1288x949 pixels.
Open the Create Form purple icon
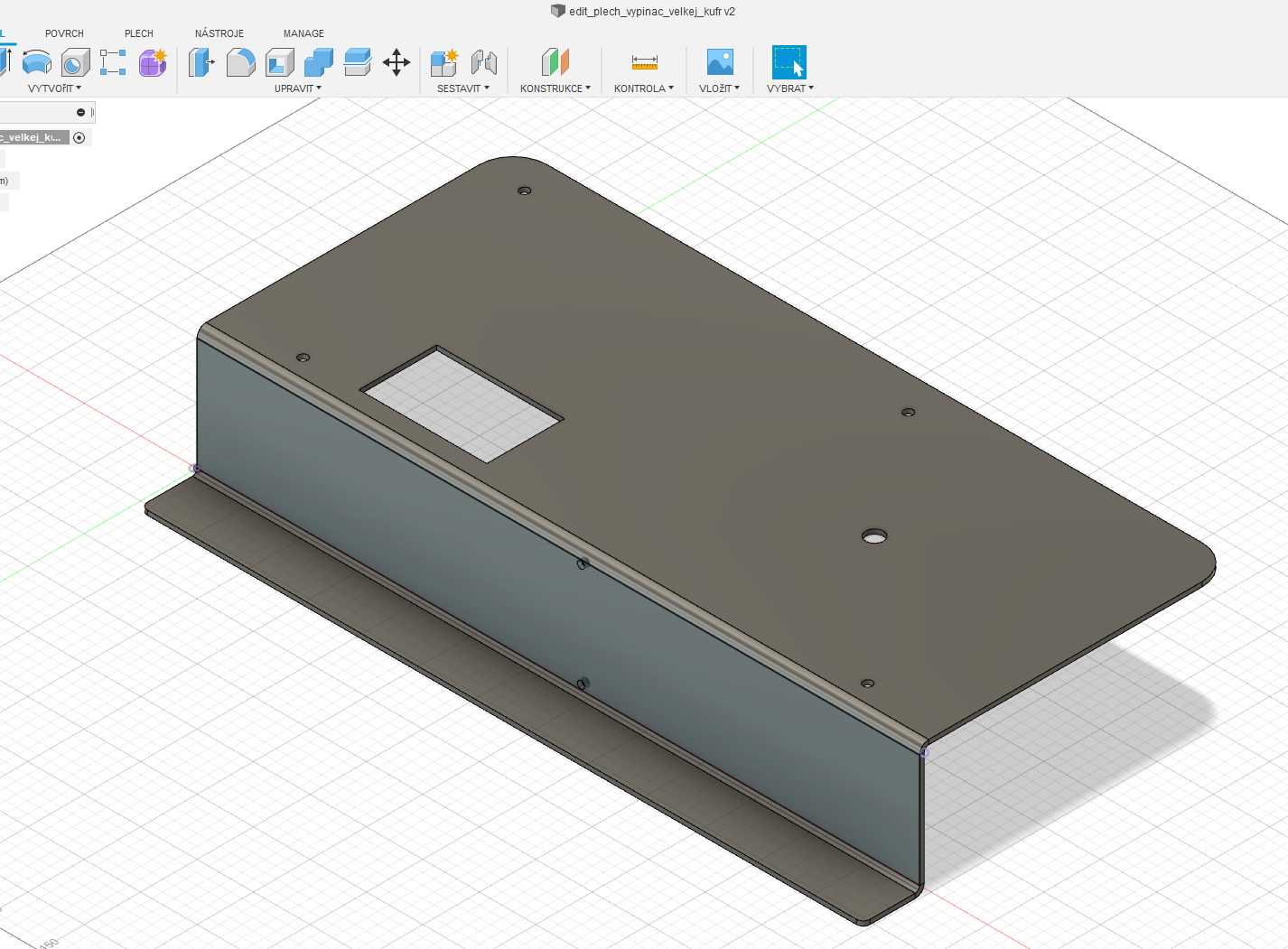click(x=153, y=62)
